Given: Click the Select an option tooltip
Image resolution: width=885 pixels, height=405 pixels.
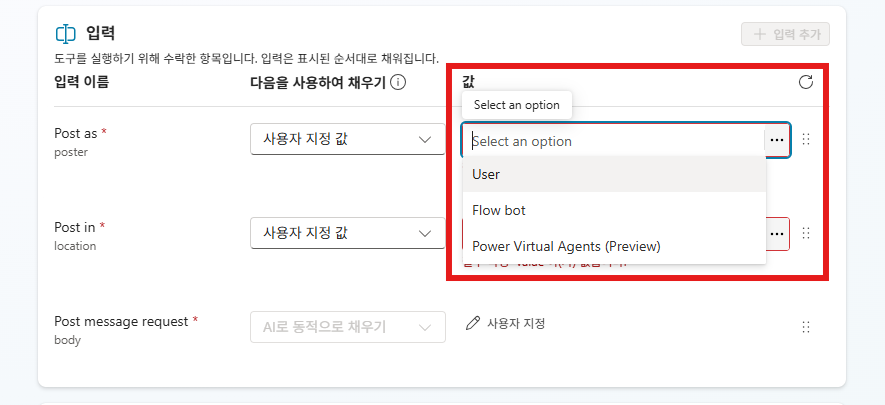Looking at the screenshot, I should pyautogui.click(x=516, y=105).
